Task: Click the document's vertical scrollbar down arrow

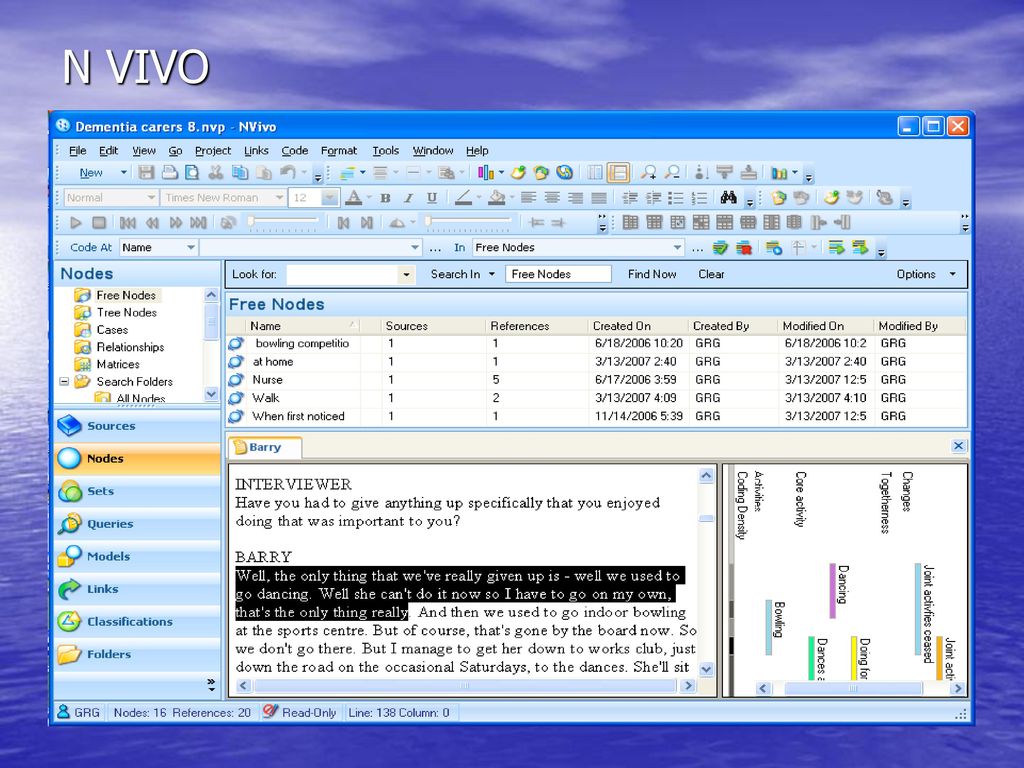Action: click(x=706, y=669)
